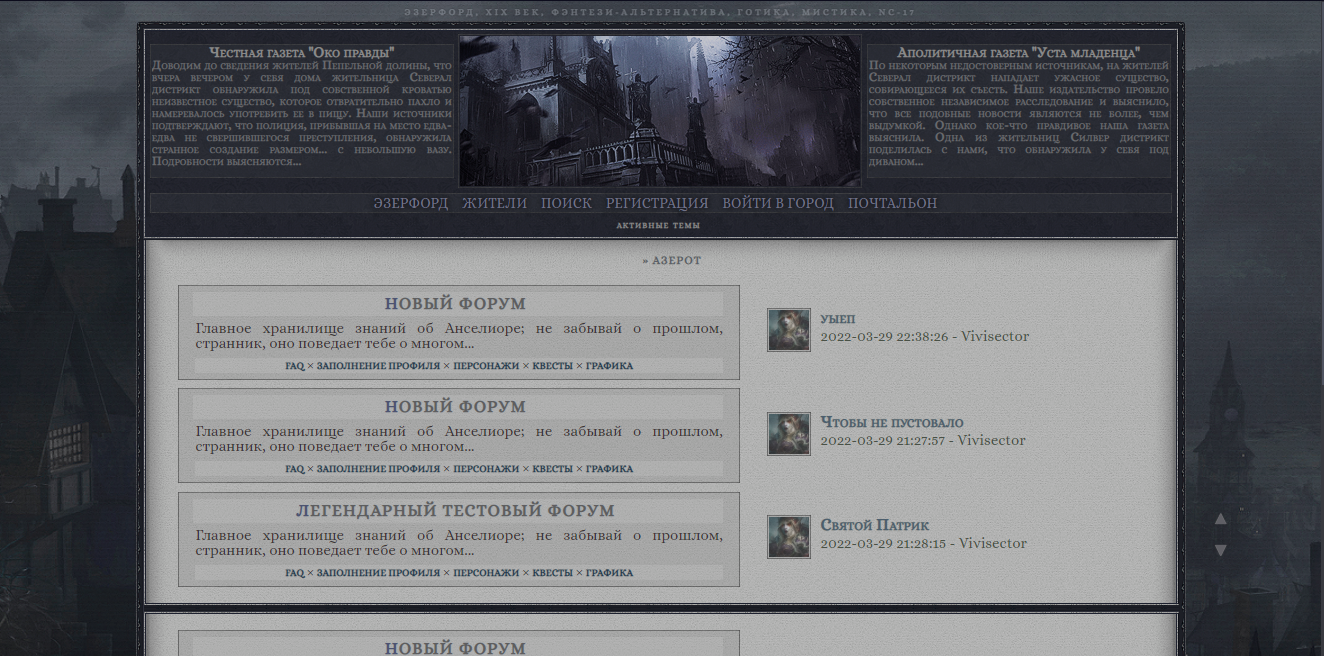Open the topic Святой Патрик

[875, 526]
